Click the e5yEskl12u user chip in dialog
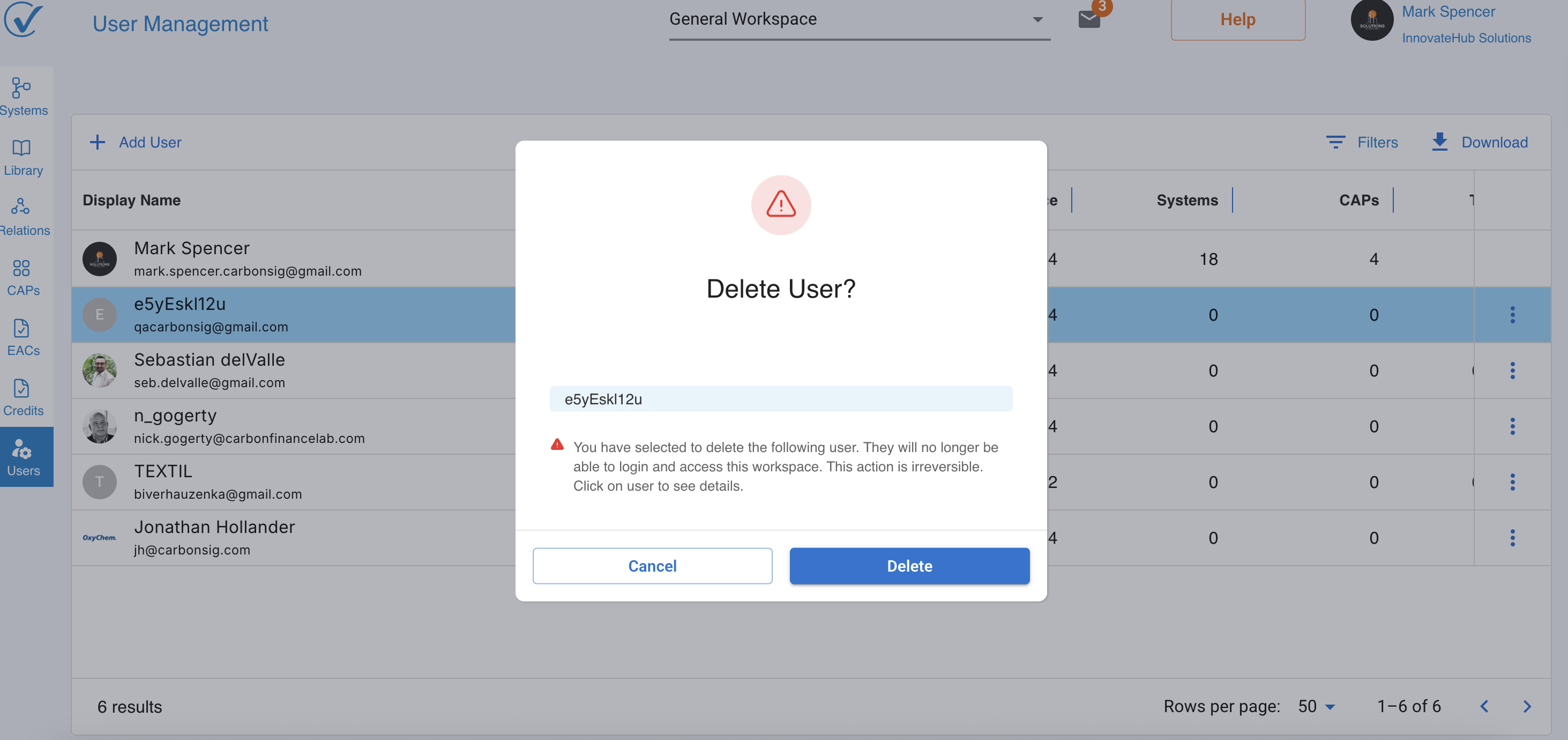1568x740 pixels. click(x=780, y=399)
